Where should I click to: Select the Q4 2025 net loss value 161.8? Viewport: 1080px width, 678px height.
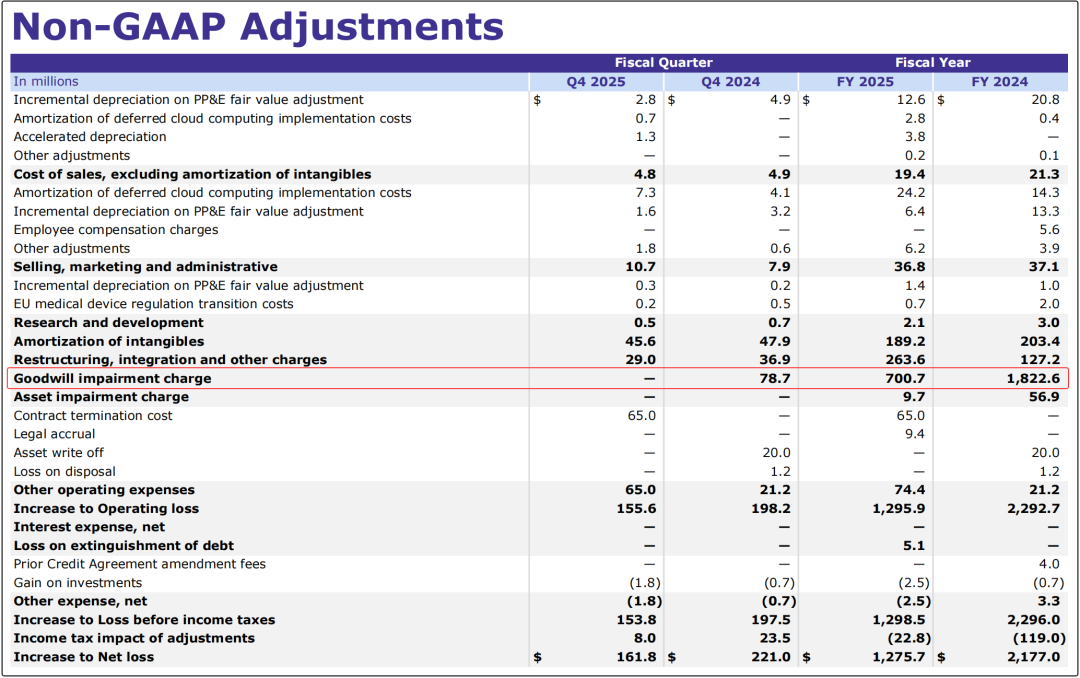click(x=636, y=657)
